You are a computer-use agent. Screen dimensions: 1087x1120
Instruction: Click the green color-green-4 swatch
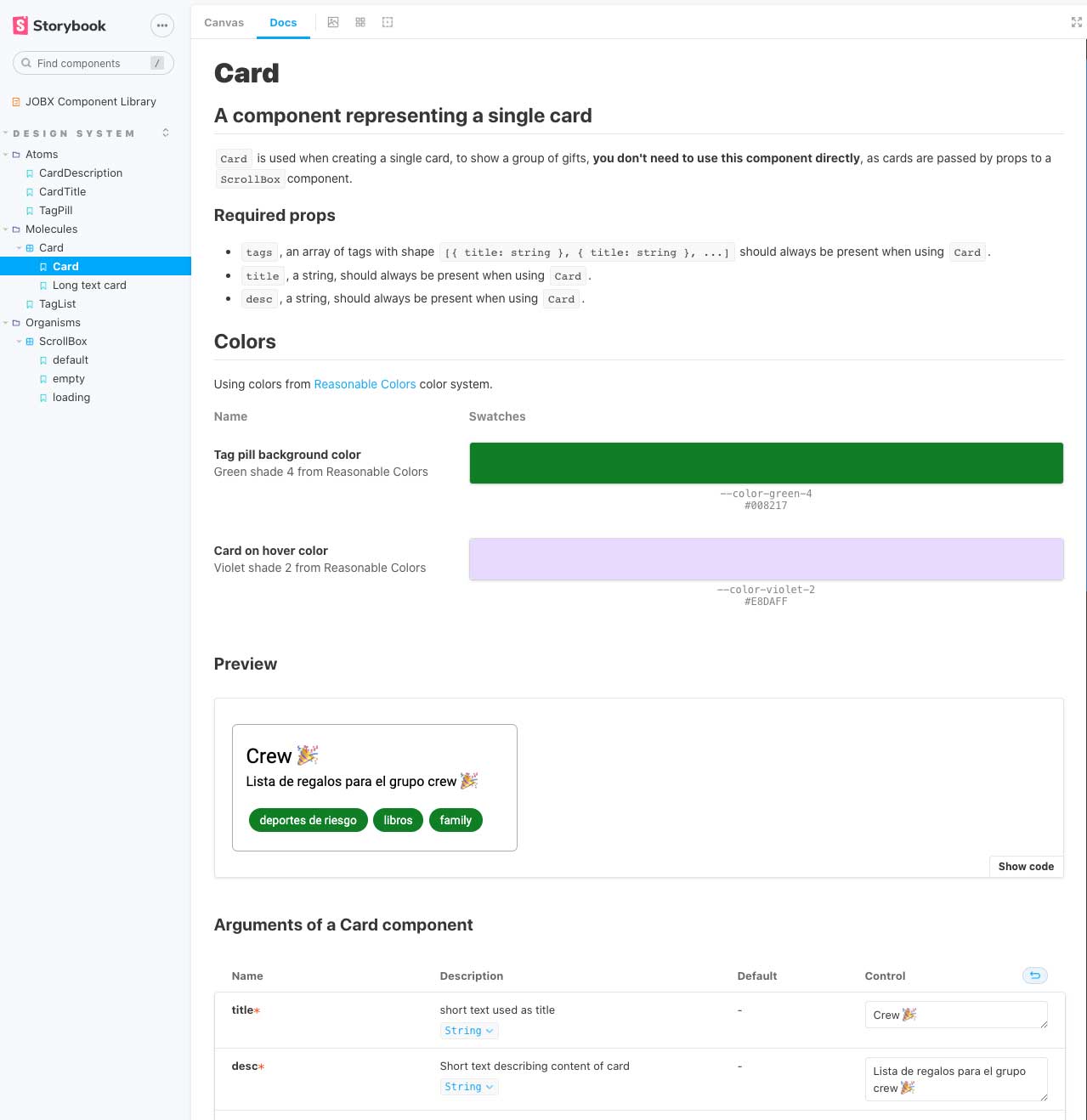tap(766, 462)
